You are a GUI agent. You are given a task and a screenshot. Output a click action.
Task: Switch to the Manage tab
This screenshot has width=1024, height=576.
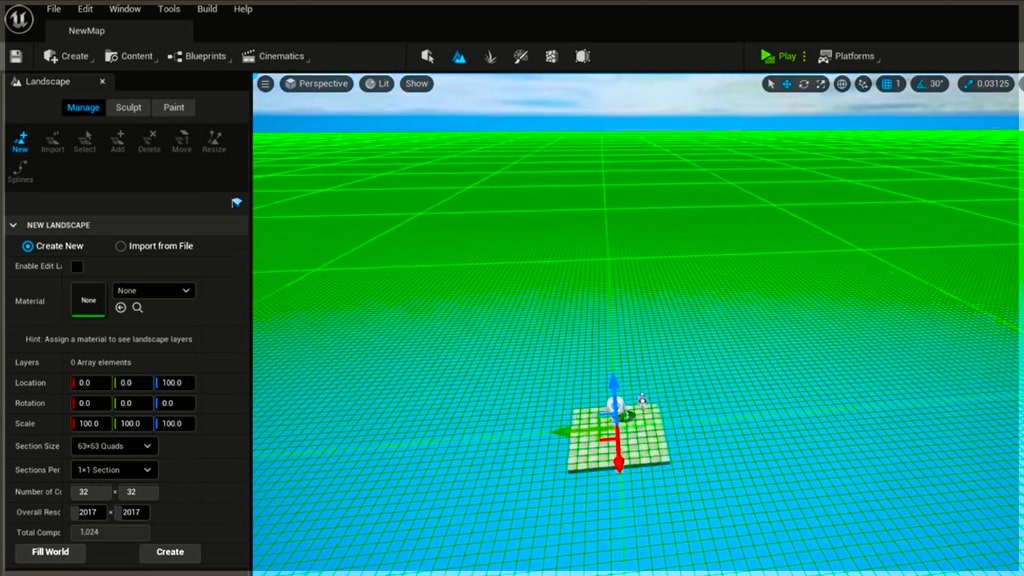pyautogui.click(x=83, y=108)
